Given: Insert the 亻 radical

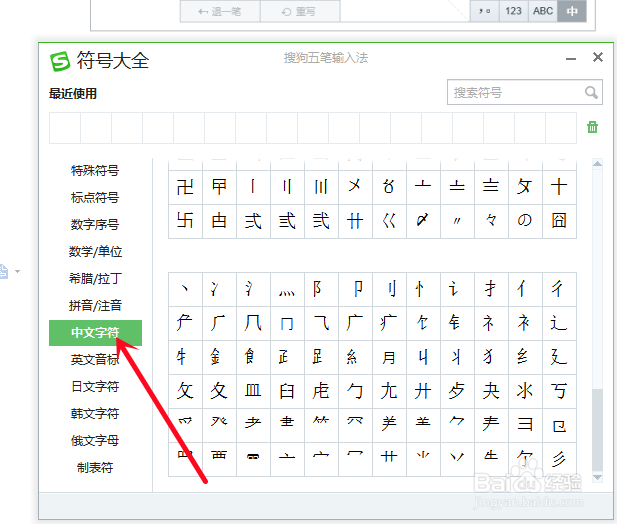Looking at the screenshot, I should [x=525, y=289].
